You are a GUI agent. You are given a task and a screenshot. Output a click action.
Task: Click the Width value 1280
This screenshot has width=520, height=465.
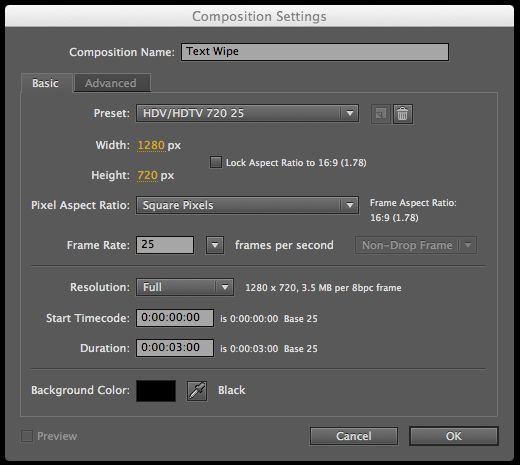pyautogui.click(x=151, y=145)
